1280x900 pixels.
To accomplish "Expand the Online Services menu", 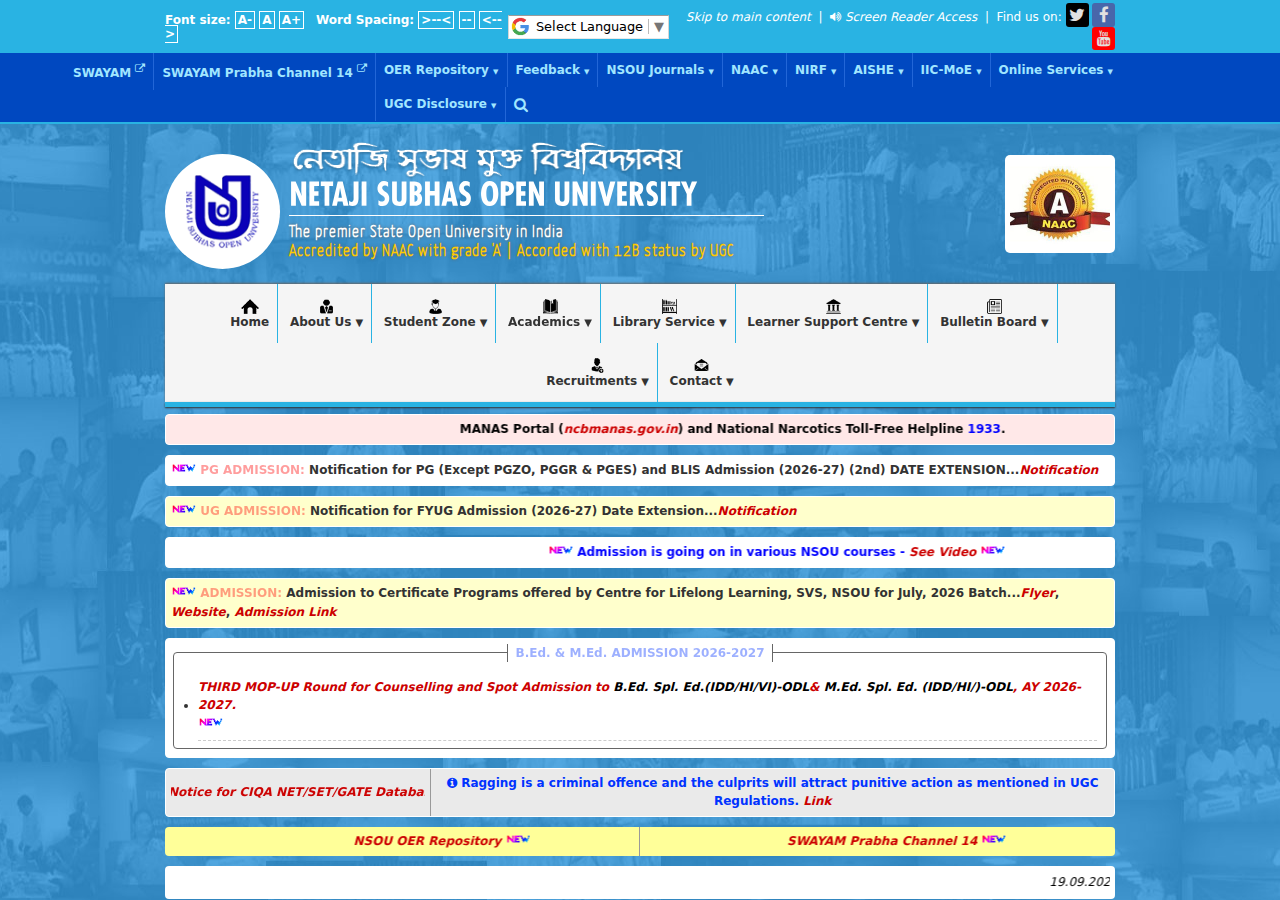I will pyautogui.click(x=1055, y=70).
